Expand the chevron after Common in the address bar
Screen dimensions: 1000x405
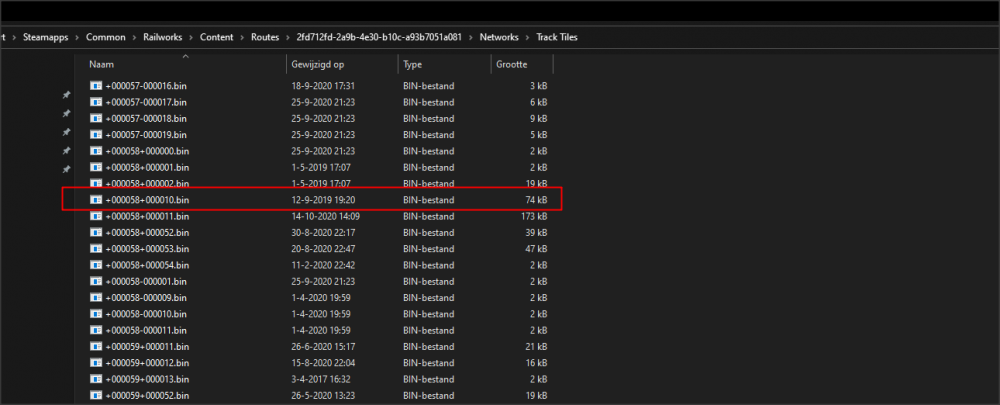click(x=134, y=38)
